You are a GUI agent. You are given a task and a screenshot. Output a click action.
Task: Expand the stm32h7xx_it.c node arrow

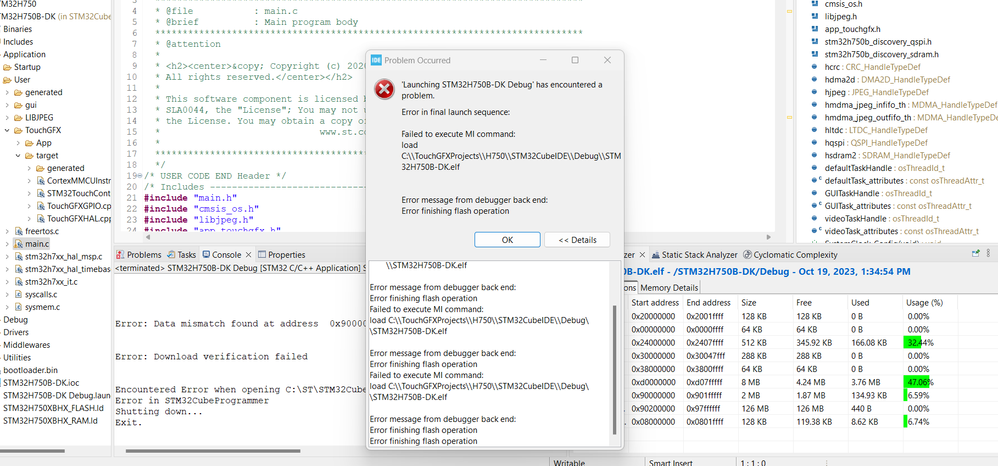(7, 281)
